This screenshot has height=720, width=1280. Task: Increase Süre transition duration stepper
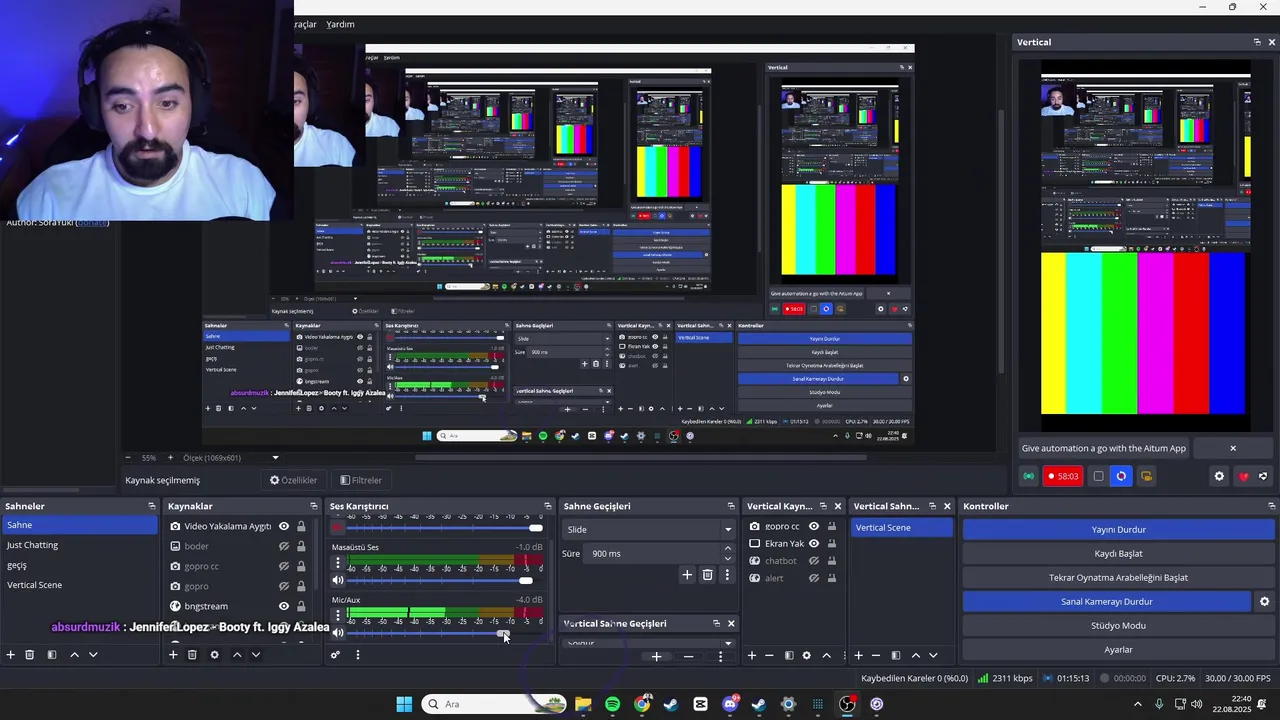[727, 549]
